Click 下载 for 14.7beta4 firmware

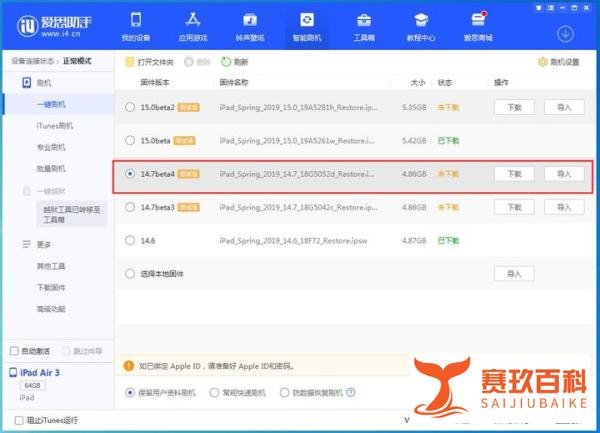pyautogui.click(x=514, y=174)
